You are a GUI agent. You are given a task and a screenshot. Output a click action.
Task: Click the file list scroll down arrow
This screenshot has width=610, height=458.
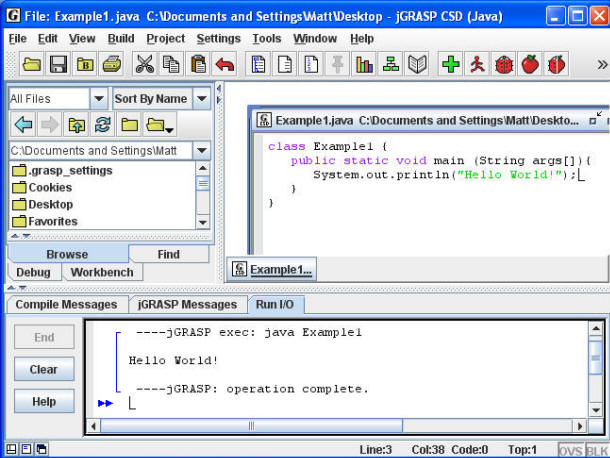click(203, 222)
